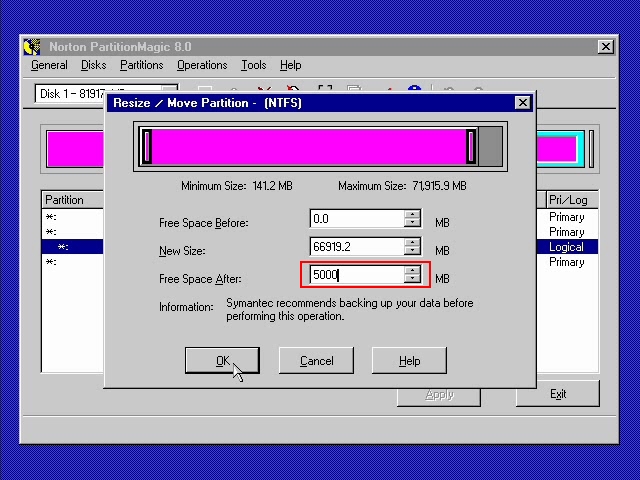Click the cyan-bordered partition in disk map
Screen dimensions: 640x480
pos(560,149)
